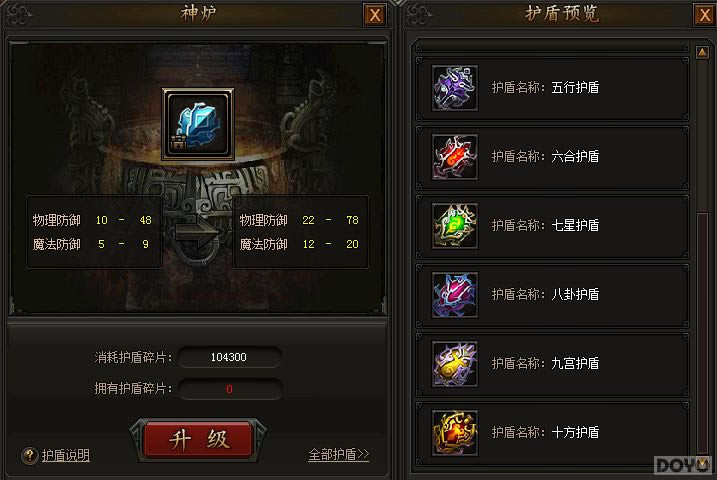Image resolution: width=717 pixels, height=480 pixels.
Task: Select the 八卦护盾 magenta shield icon
Action: [455, 295]
